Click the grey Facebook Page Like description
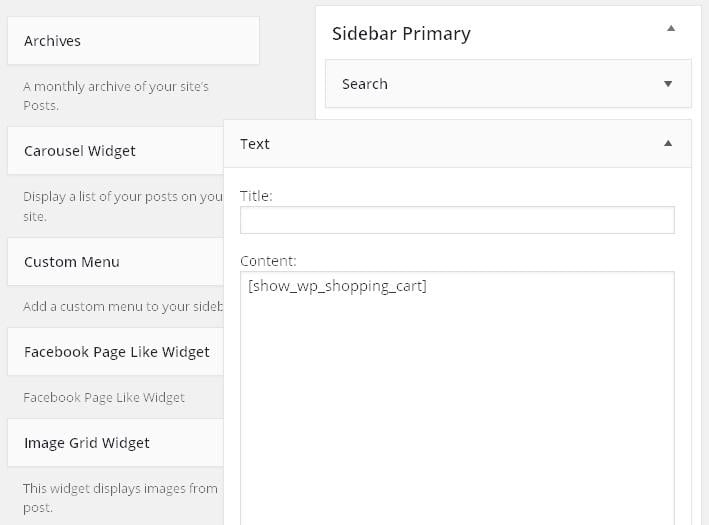 point(104,397)
